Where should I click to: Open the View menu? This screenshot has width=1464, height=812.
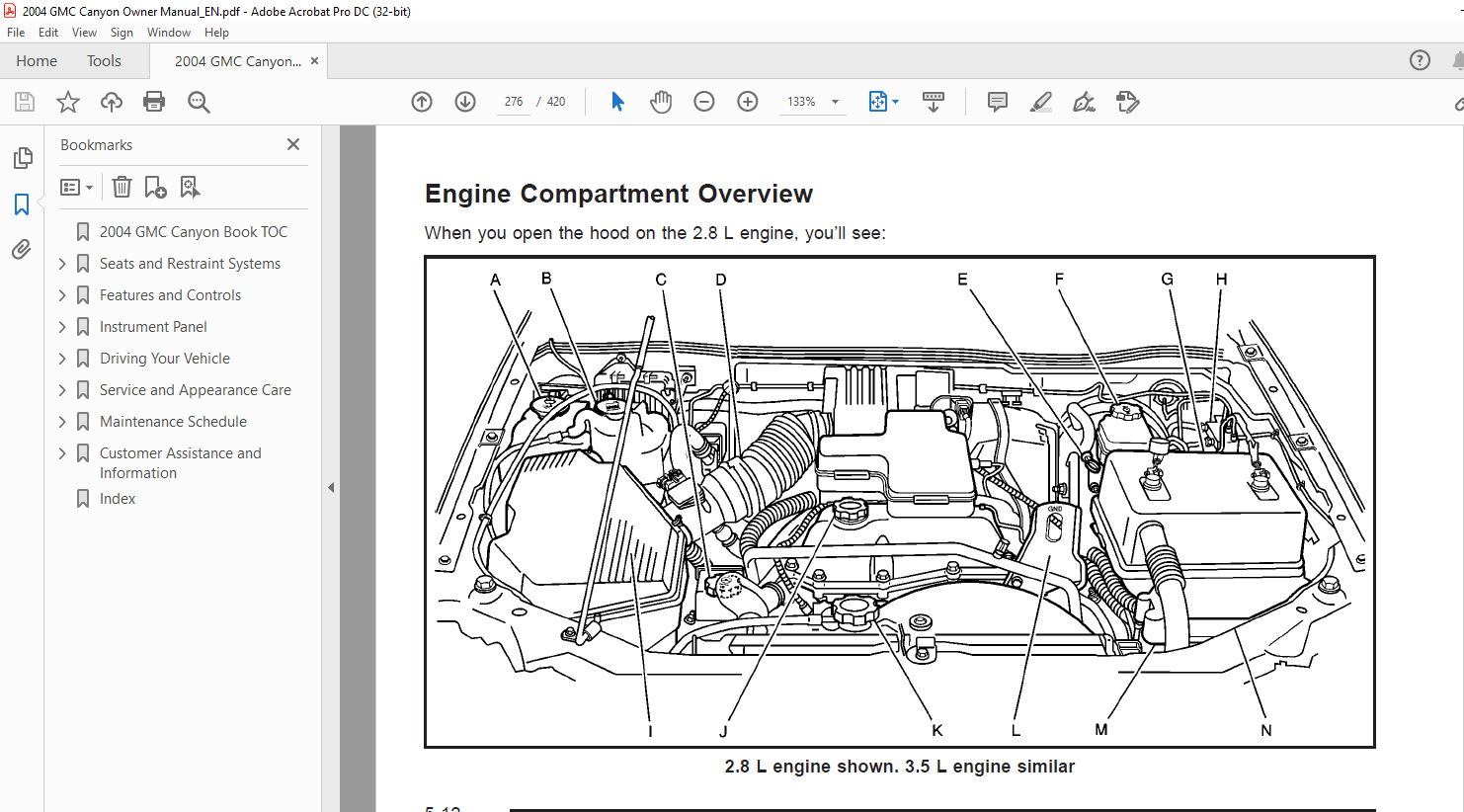coord(84,33)
